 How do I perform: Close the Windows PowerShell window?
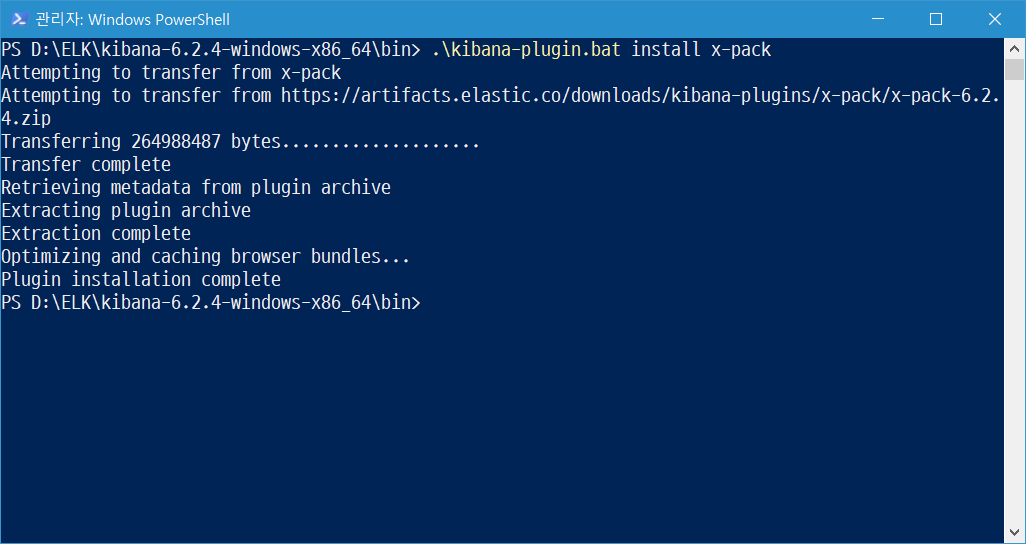995,19
